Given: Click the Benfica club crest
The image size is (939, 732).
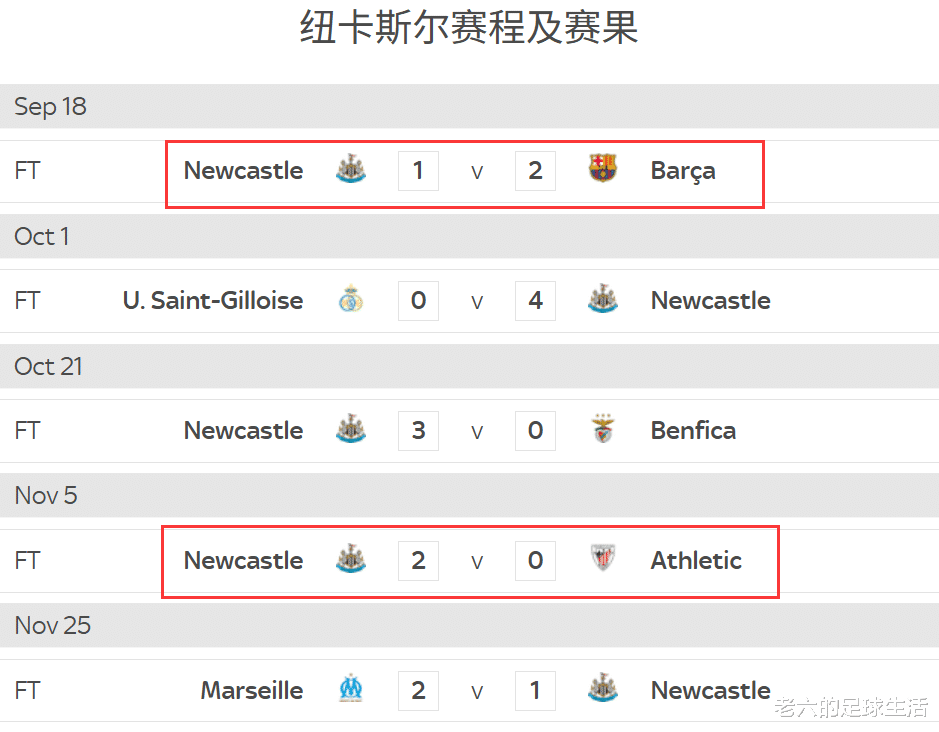Looking at the screenshot, I should 603,430.
